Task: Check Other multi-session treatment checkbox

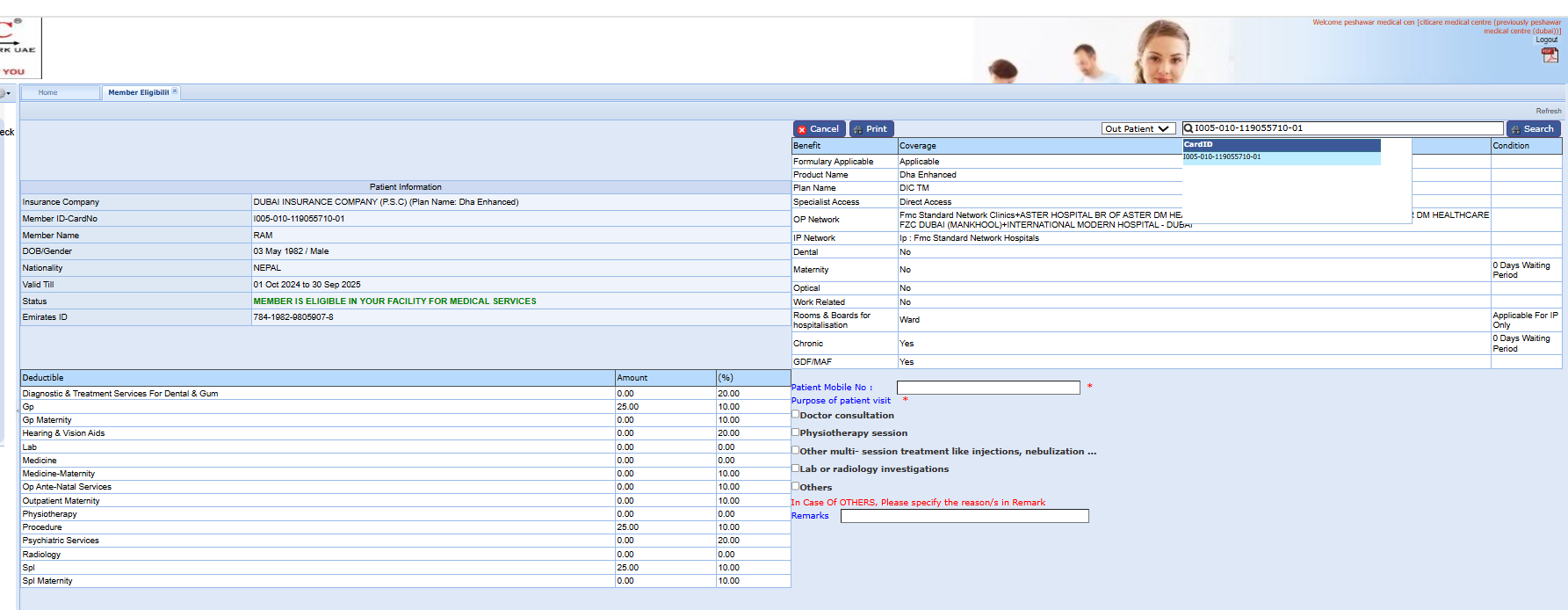Action: (x=796, y=450)
